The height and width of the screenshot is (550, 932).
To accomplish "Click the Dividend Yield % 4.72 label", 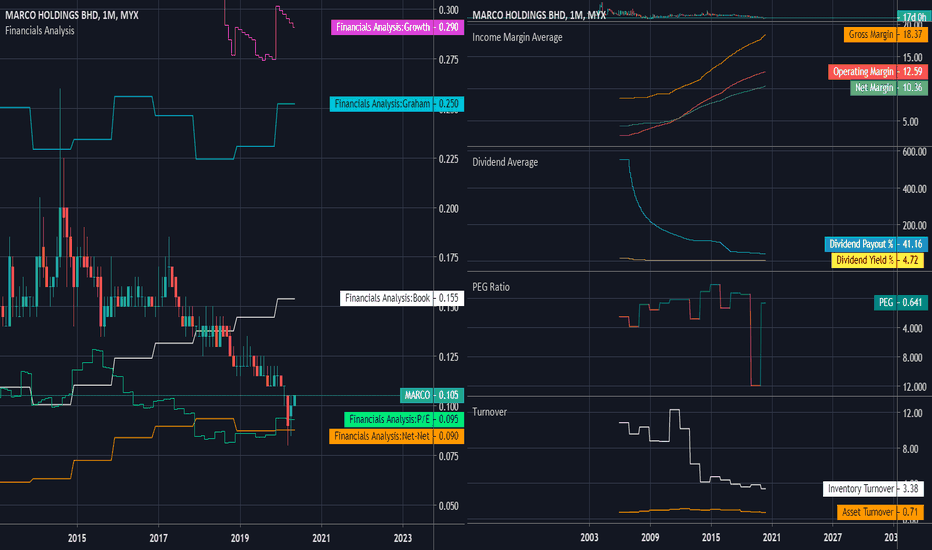I will (x=879, y=260).
